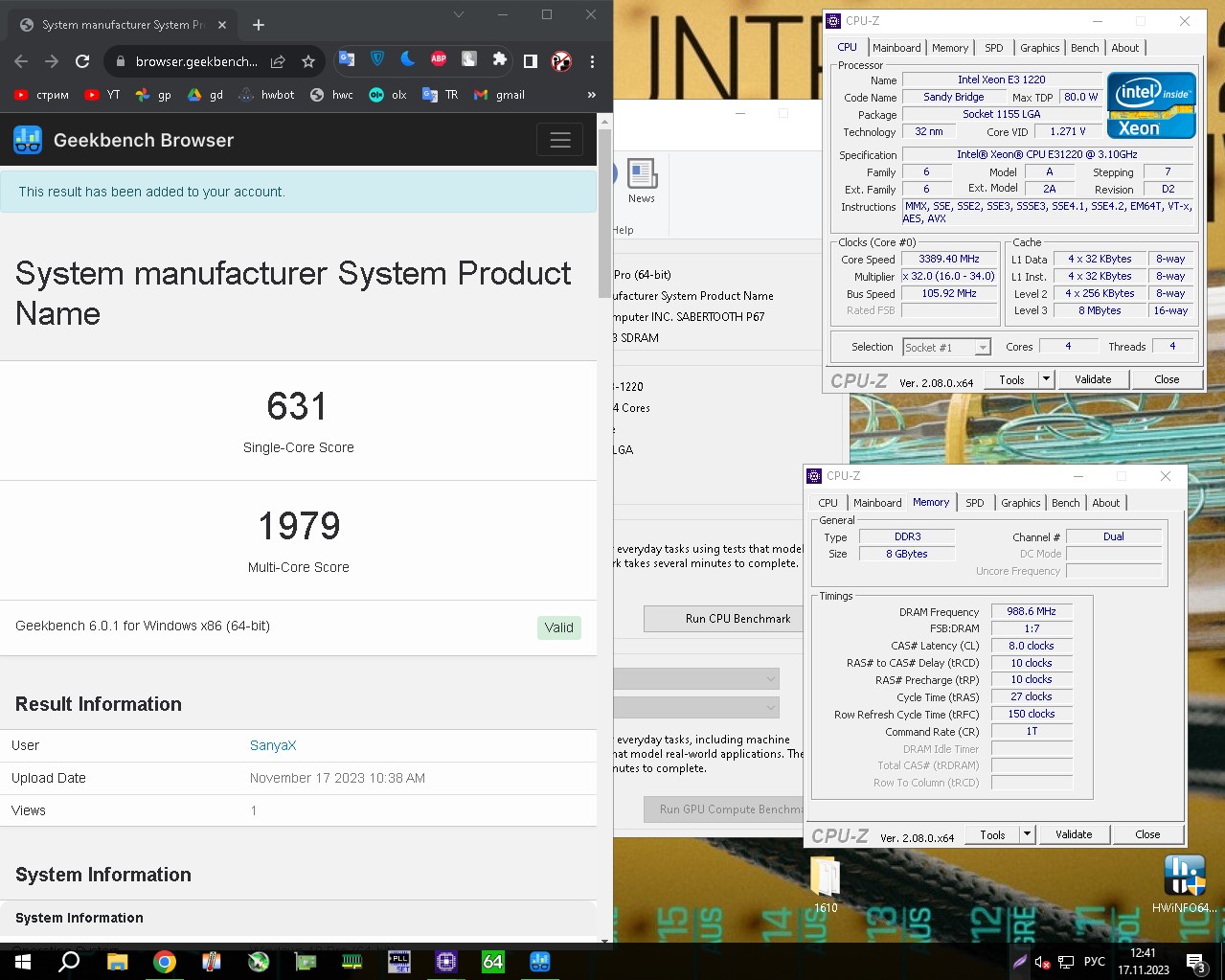Expand the Socket #1 selection dropdown
Image resolution: width=1225 pixels, height=980 pixels.
pos(983,347)
